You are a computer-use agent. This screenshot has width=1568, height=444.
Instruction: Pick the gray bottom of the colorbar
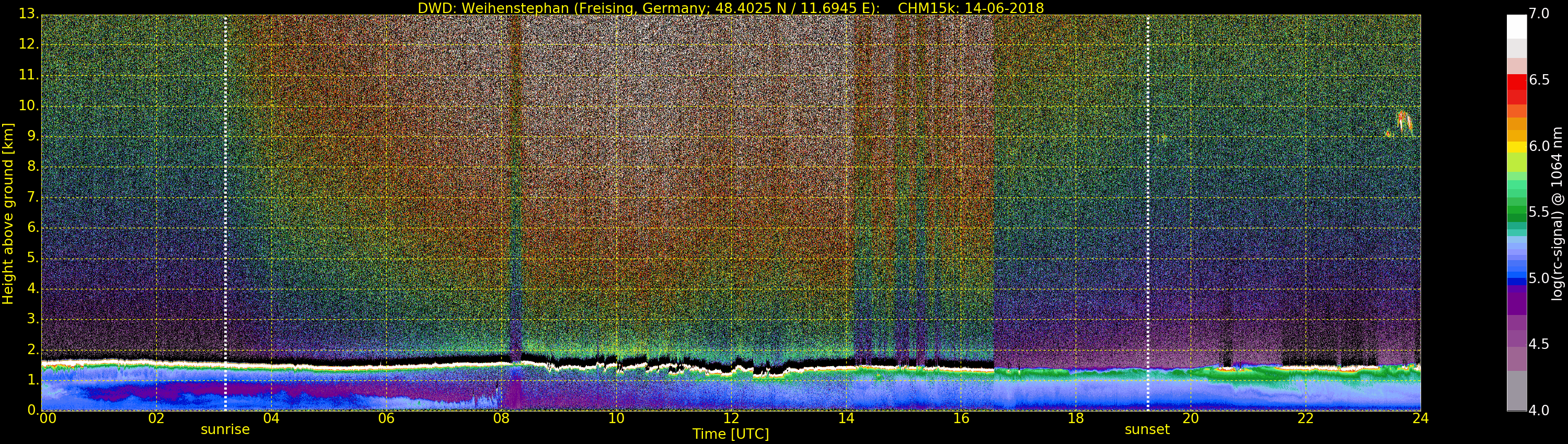1516,399
